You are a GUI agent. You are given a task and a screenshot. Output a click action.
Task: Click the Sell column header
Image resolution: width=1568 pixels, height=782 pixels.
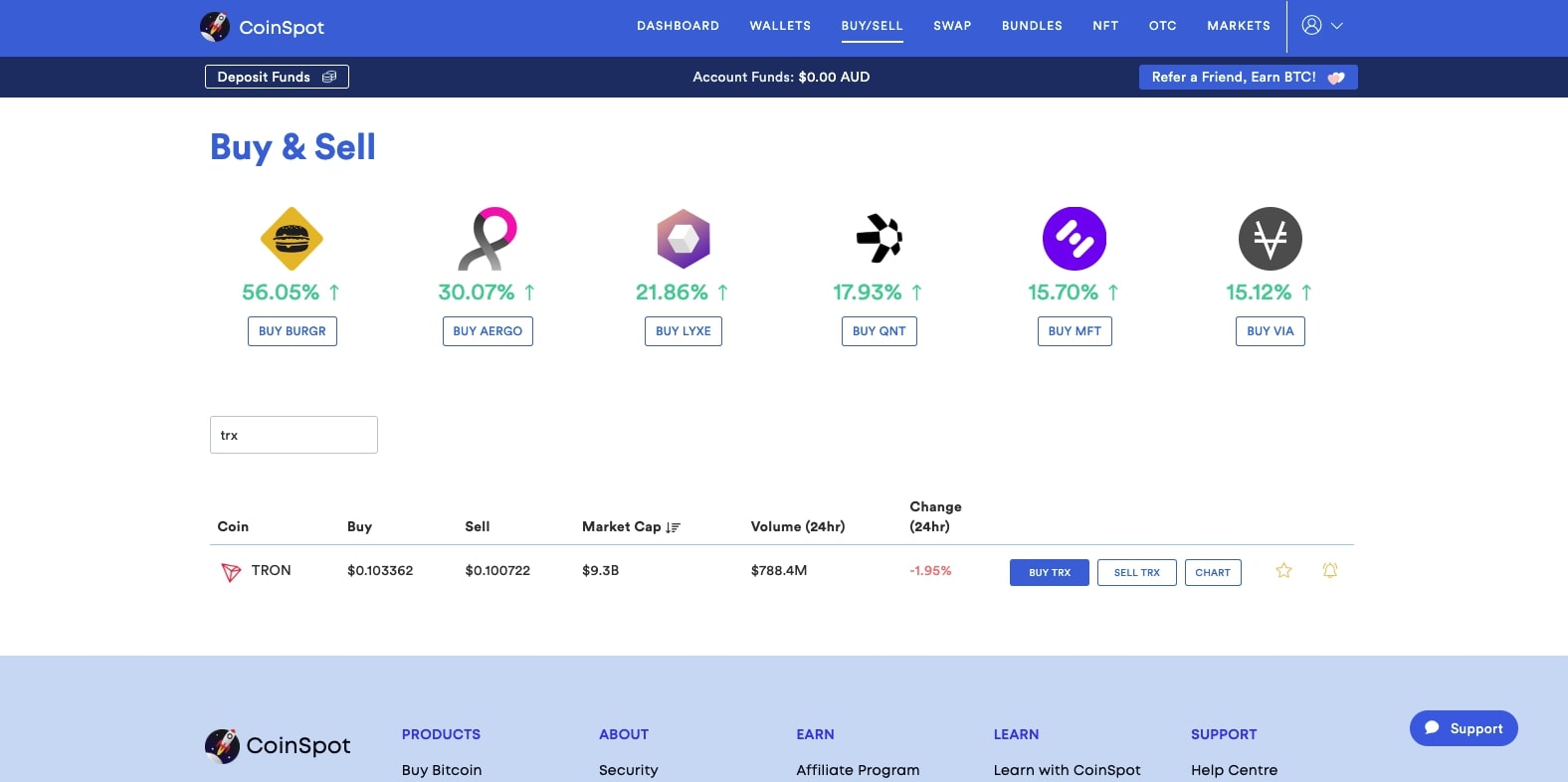click(x=478, y=526)
